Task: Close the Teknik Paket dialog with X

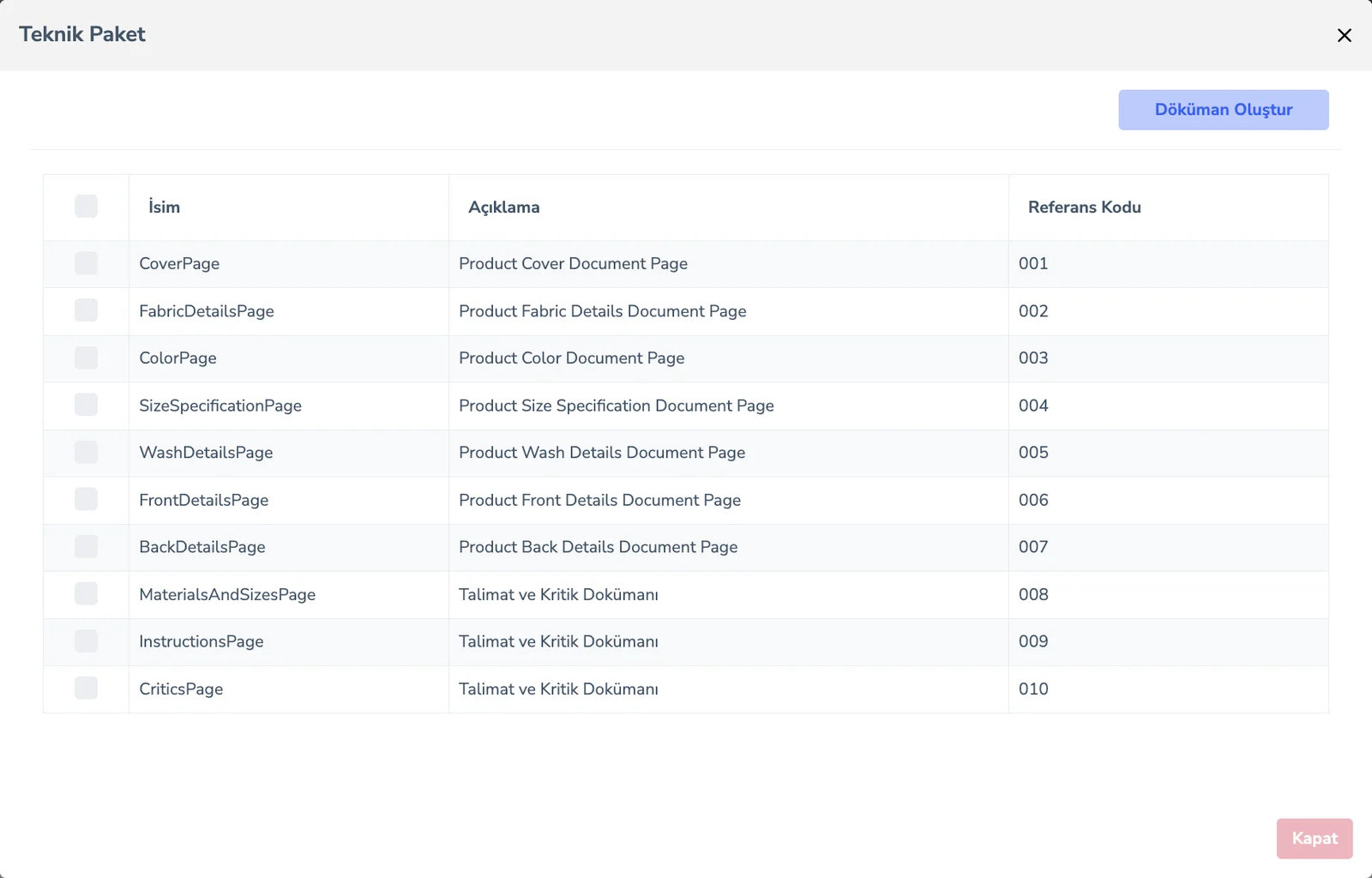Action: click(x=1344, y=35)
